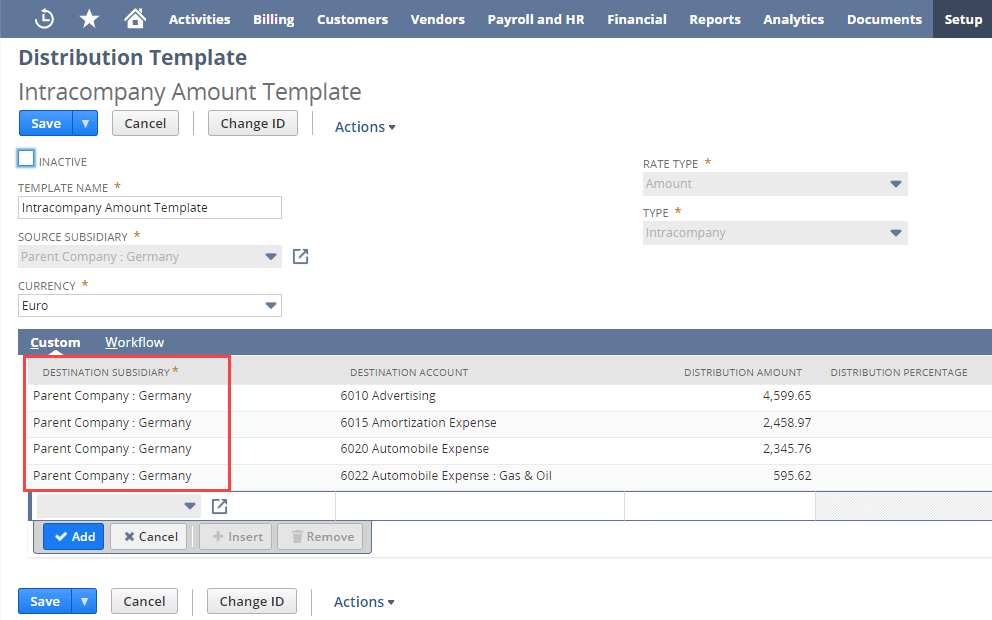This screenshot has width=992, height=620.
Task: Open the Source Subsidiary dropdown
Action: click(150, 256)
